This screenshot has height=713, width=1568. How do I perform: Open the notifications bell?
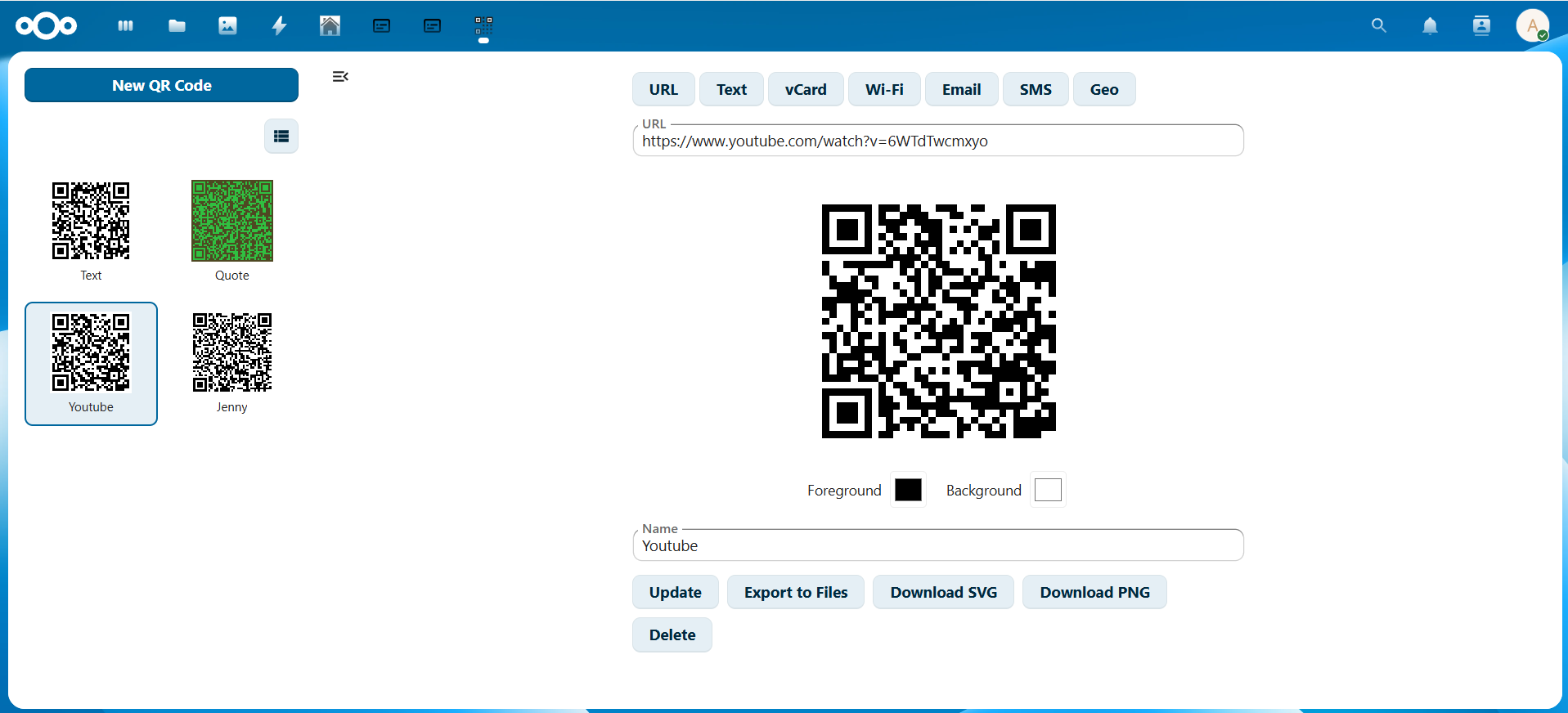point(1430,26)
